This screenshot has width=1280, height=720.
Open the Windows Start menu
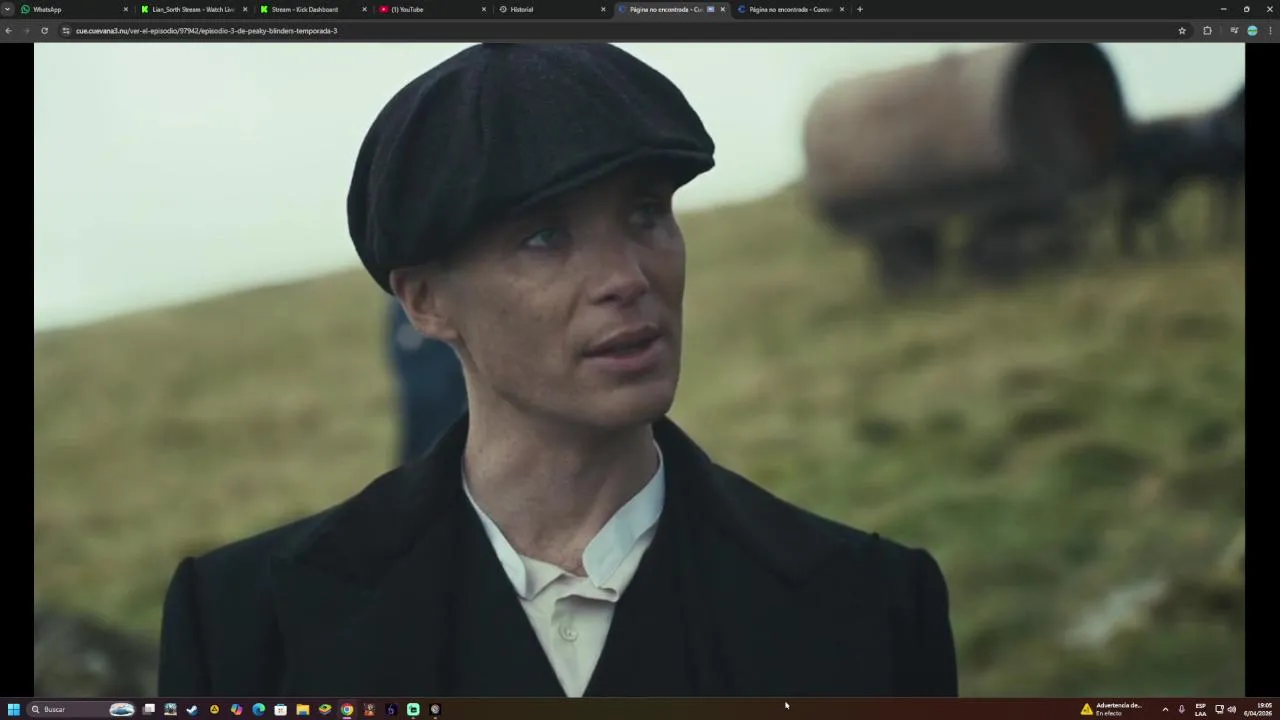pyautogui.click(x=14, y=709)
